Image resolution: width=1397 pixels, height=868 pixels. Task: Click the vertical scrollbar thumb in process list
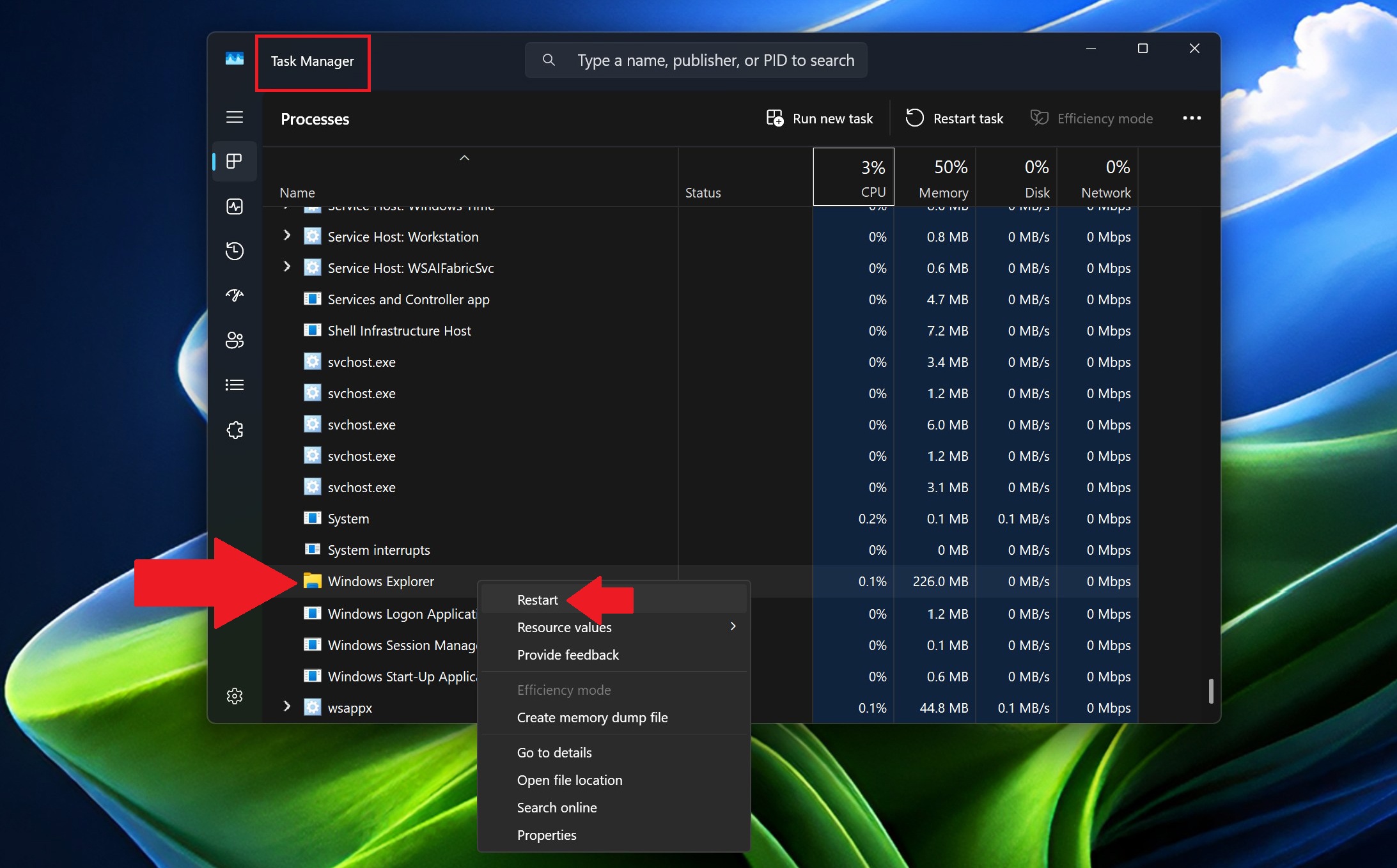click(x=1210, y=691)
